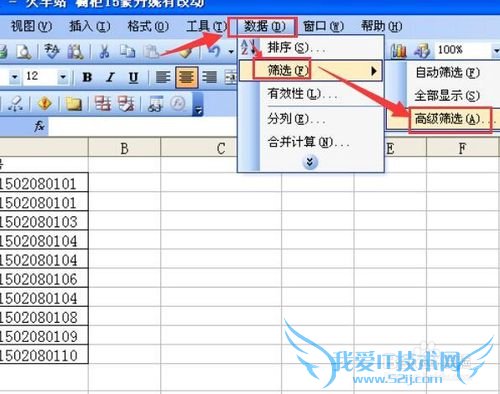Select column F header
The image size is (500, 394).
pyautogui.click(x=462, y=148)
